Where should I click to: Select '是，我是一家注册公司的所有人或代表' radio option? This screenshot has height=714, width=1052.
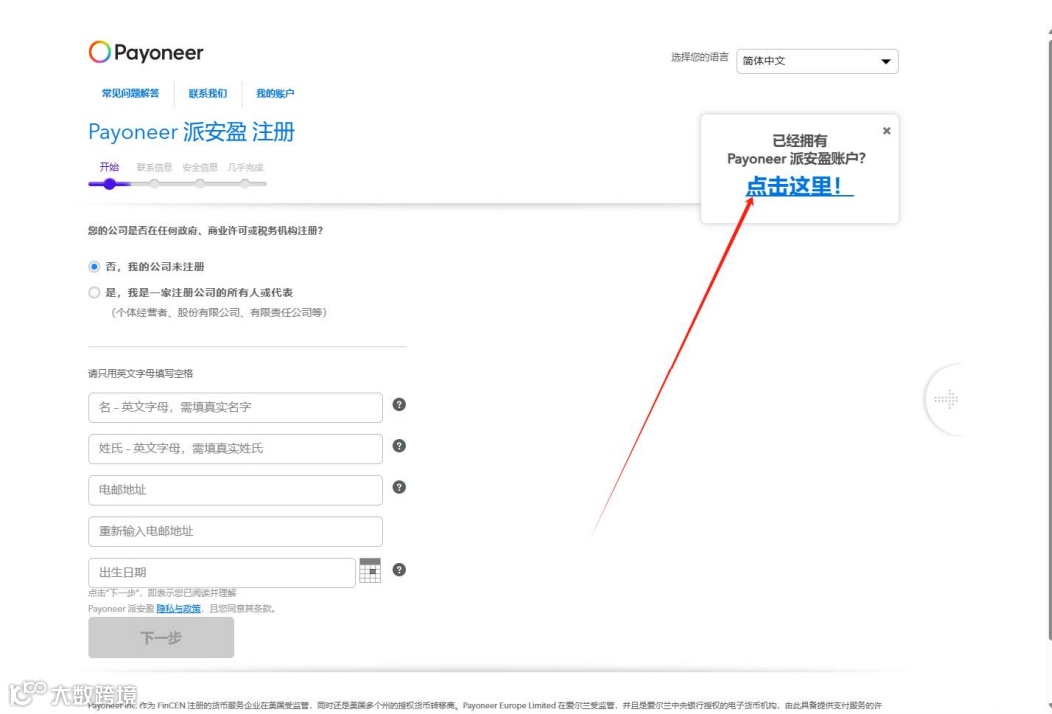[95, 293]
